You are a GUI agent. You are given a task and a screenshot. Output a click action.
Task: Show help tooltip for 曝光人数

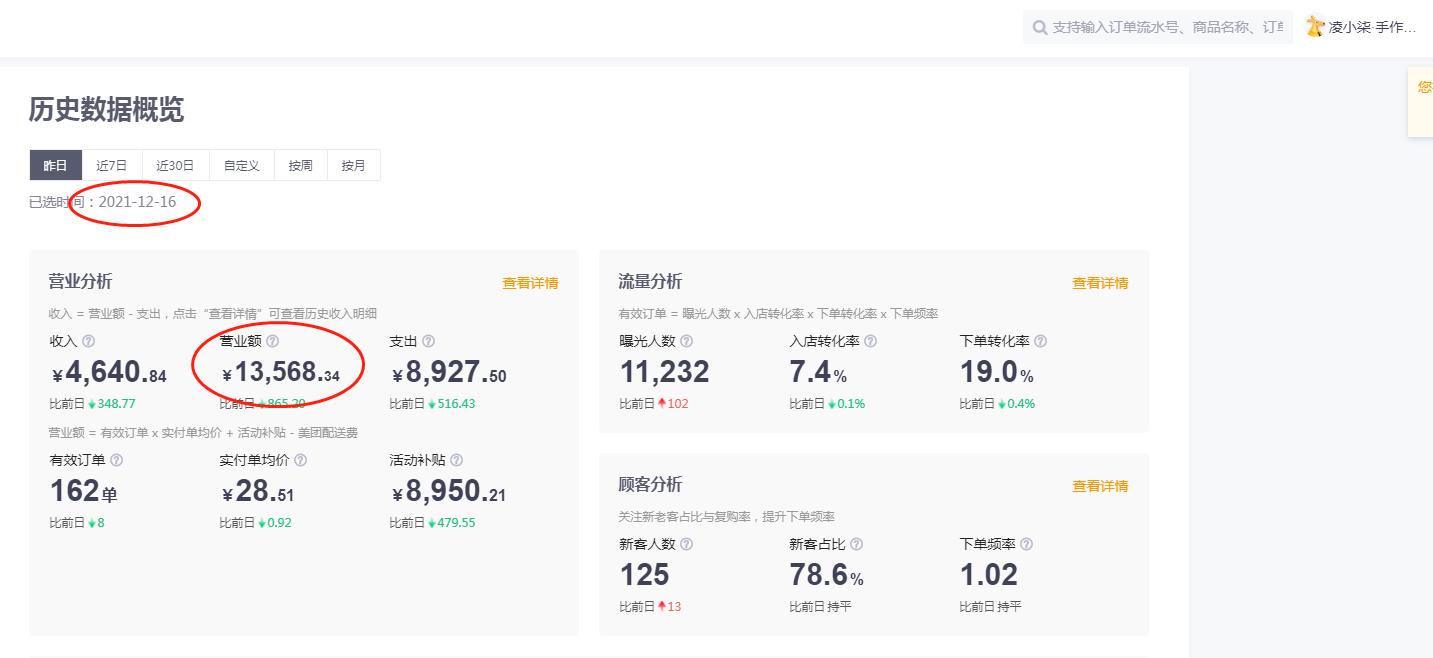point(686,341)
